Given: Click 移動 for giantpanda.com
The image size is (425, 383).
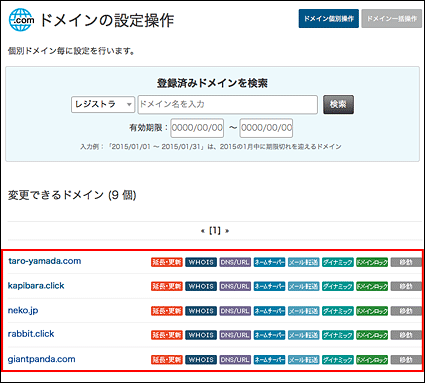Looking at the screenshot, I should [x=406, y=360].
